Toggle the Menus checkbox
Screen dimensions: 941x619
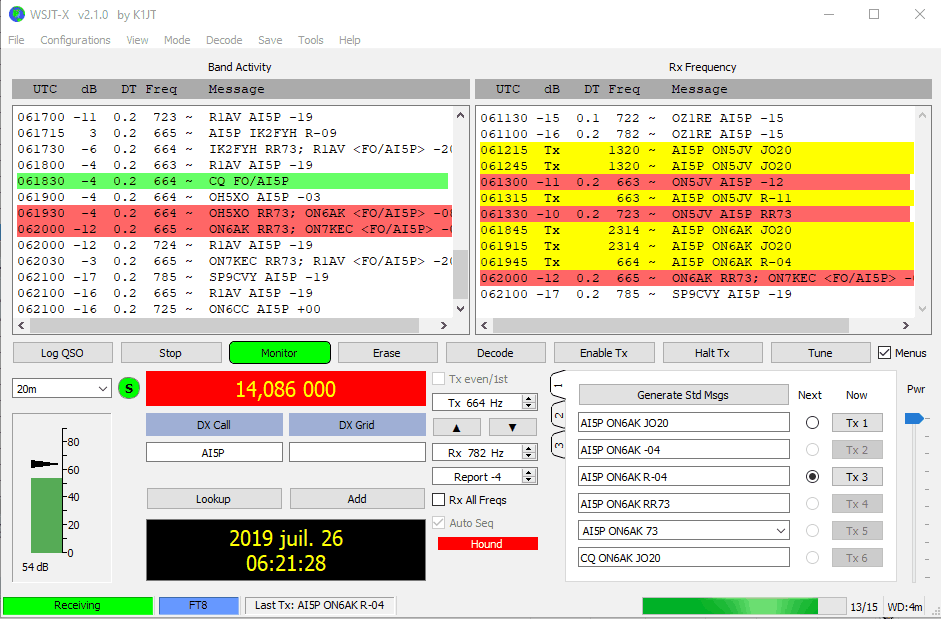coord(884,353)
